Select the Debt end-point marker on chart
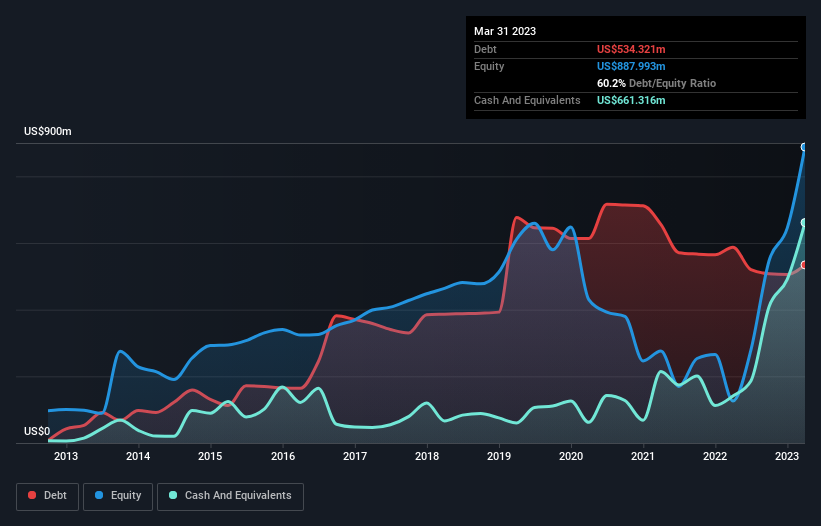Image resolution: width=821 pixels, height=526 pixels. pyautogui.click(x=804, y=265)
